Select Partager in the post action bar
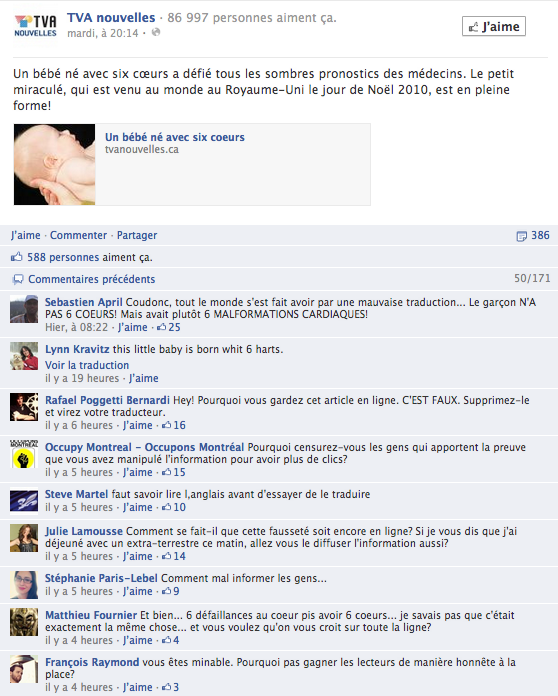This screenshot has width=558, height=696. coord(137,235)
